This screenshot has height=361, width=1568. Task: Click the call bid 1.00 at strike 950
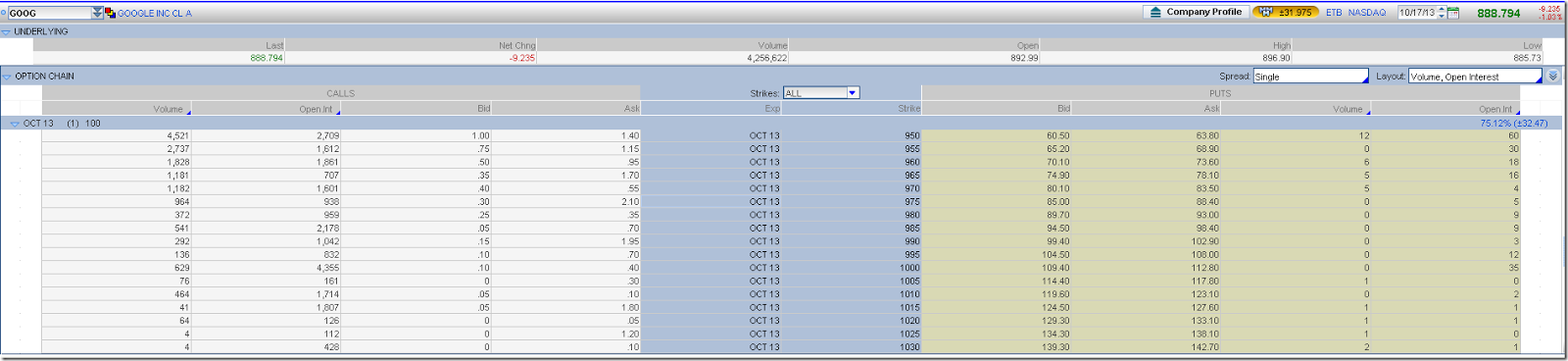coord(481,135)
